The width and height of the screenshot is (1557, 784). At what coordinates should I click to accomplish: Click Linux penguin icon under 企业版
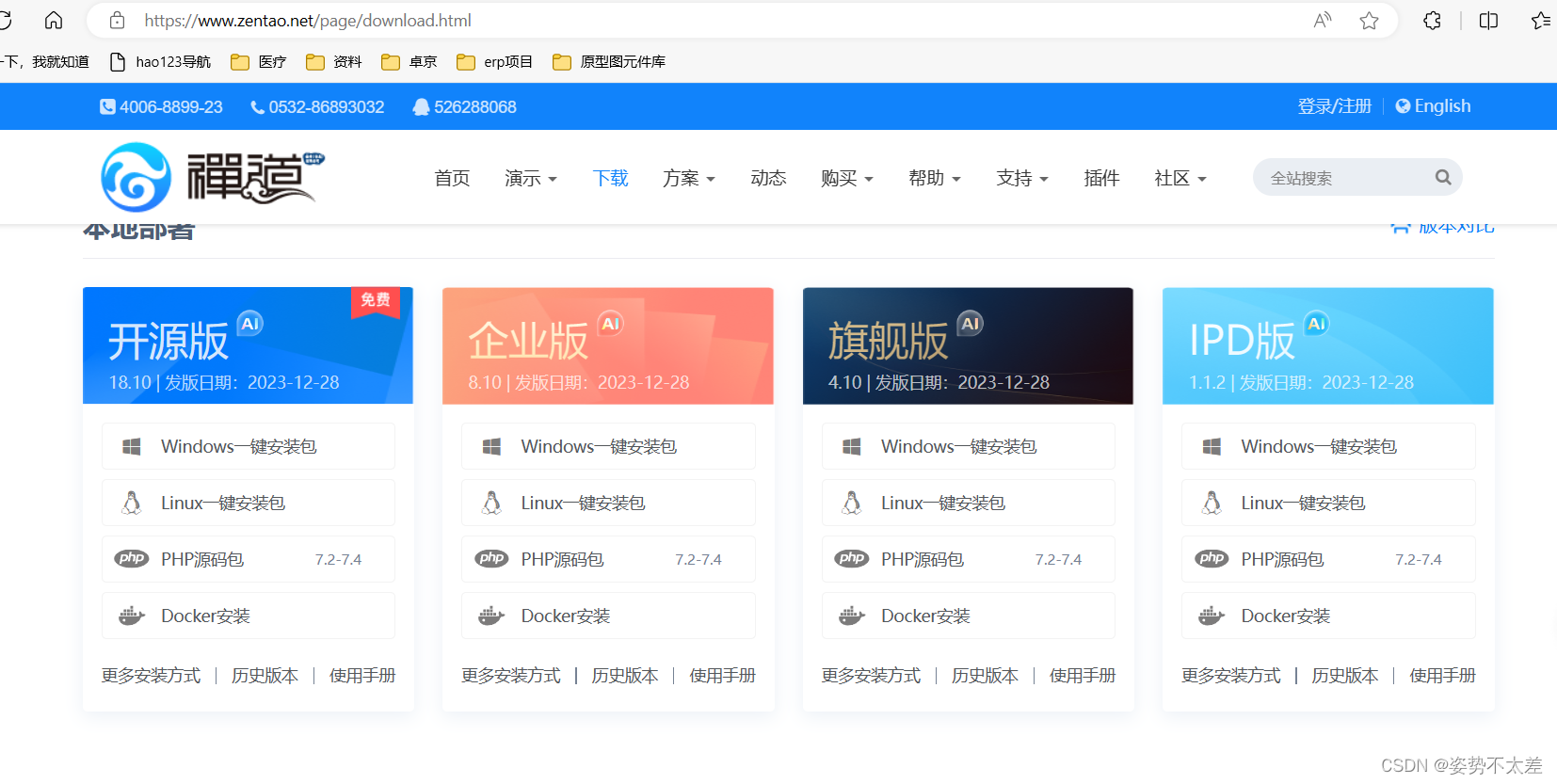pos(491,503)
